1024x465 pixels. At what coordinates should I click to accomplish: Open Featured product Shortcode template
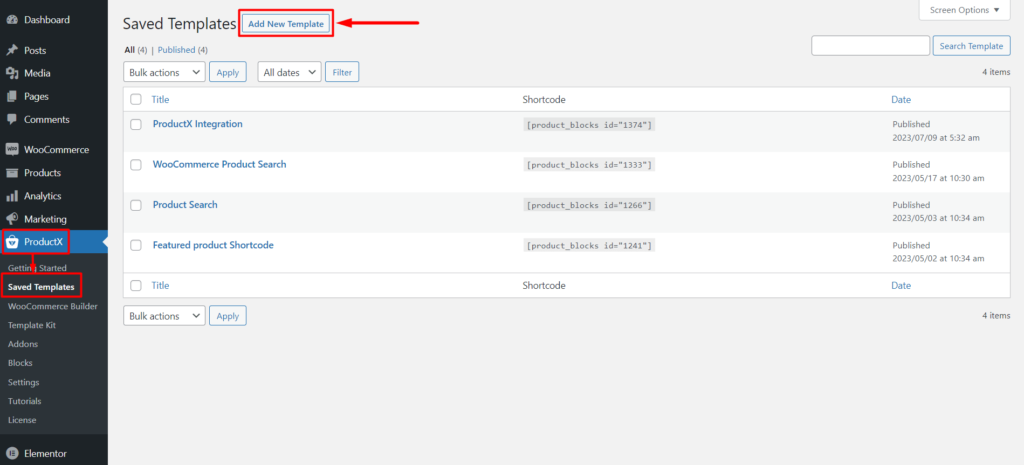pos(213,245)
